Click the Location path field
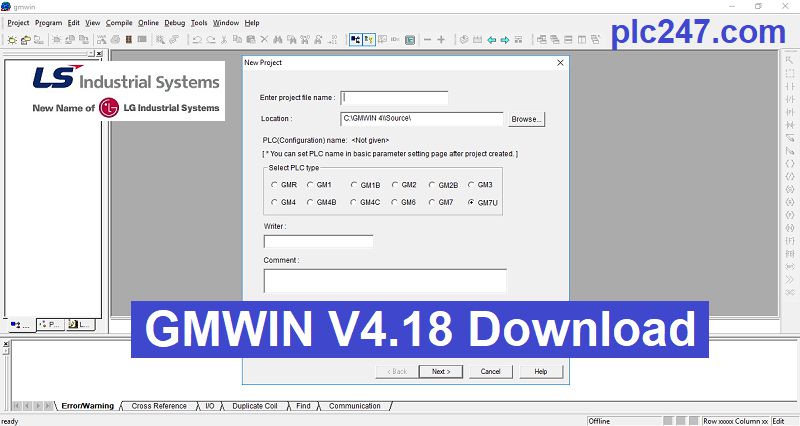This screenshot has height=426, width=800. 421,118
